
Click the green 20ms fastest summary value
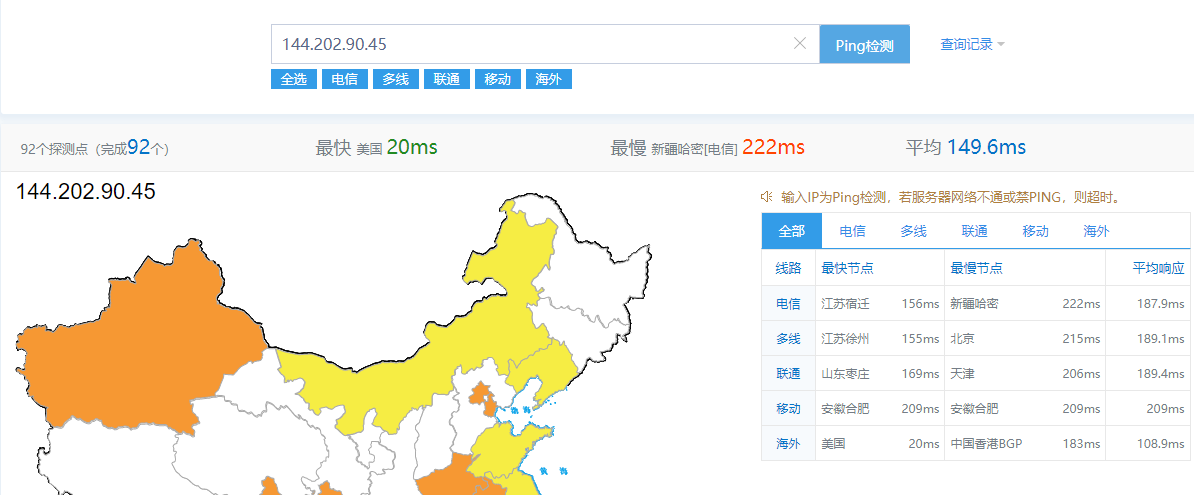[412, 148]
